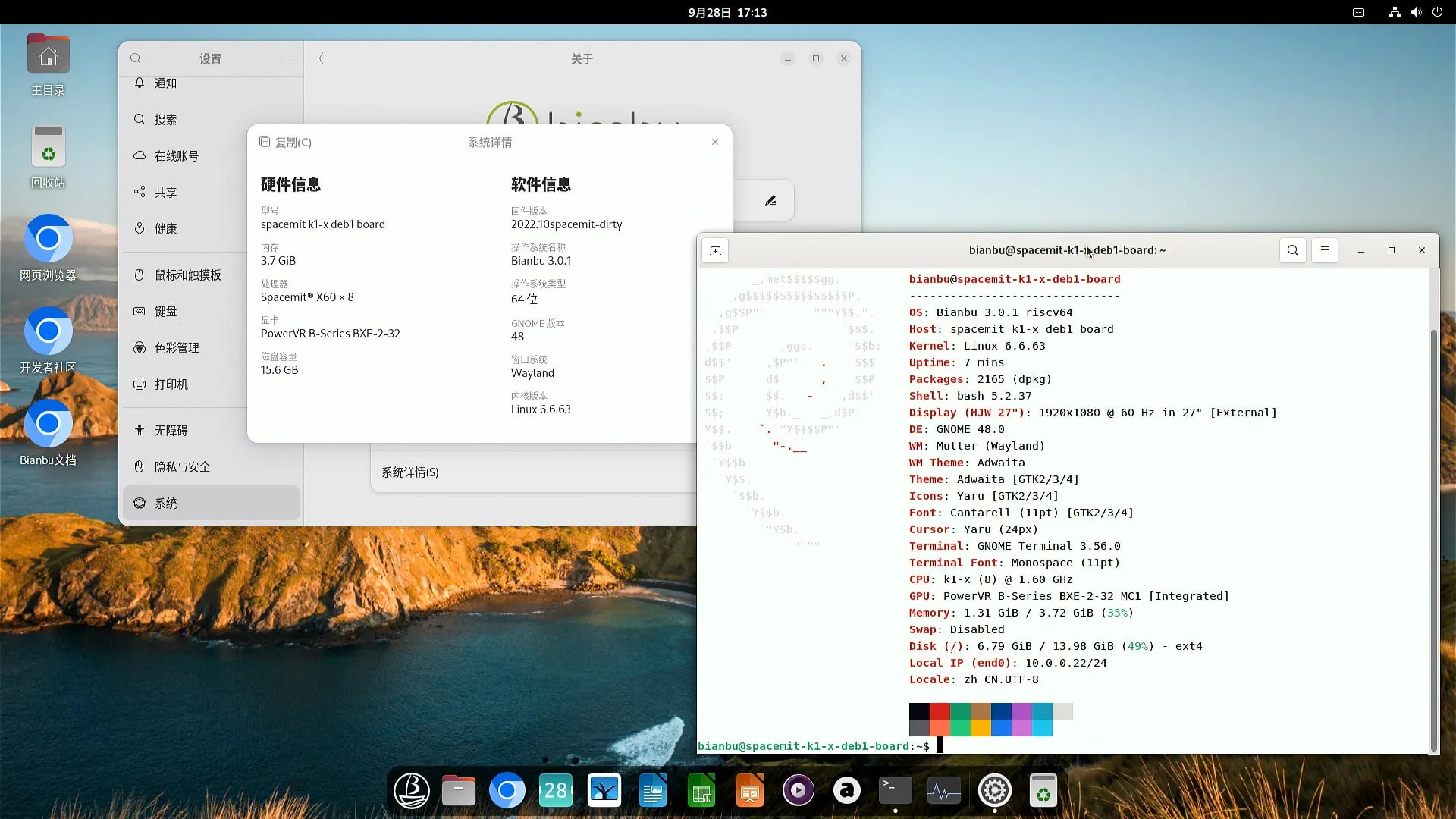
Task: Open the search icon in Settings sidebar
Action: click(x=136, y=59)
